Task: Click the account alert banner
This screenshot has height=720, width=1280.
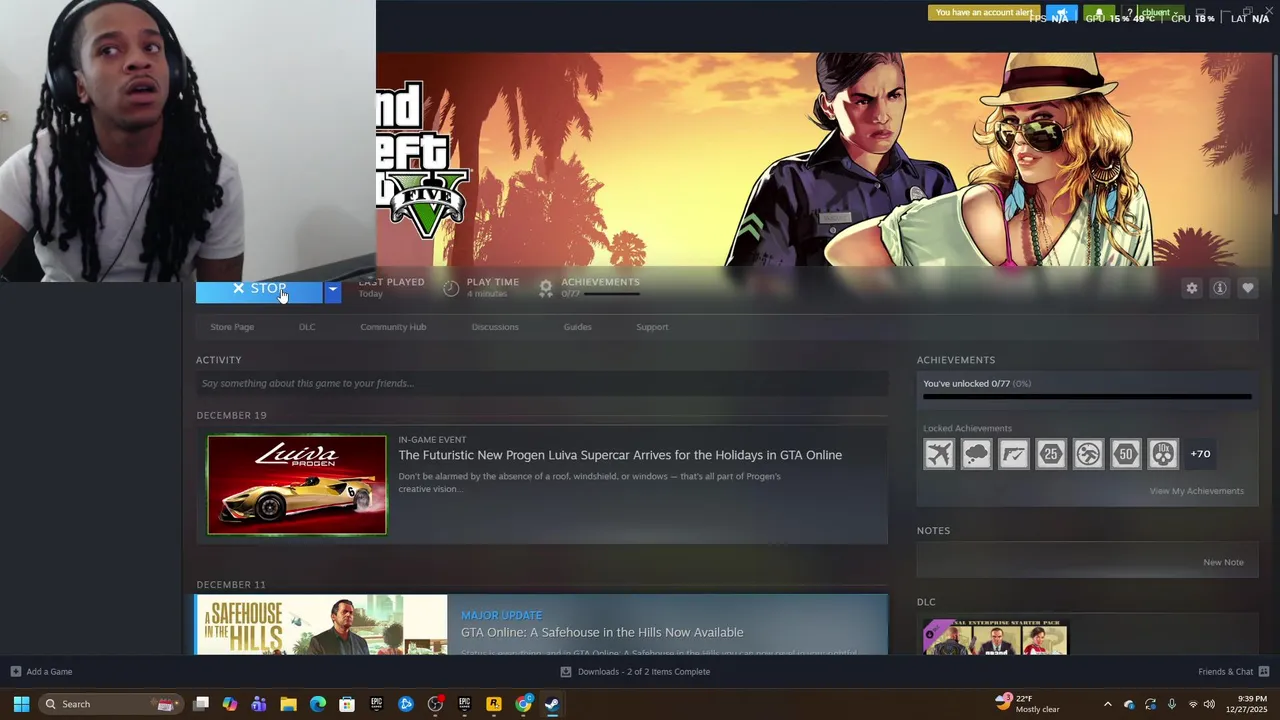Action: [x=984, y=13]
